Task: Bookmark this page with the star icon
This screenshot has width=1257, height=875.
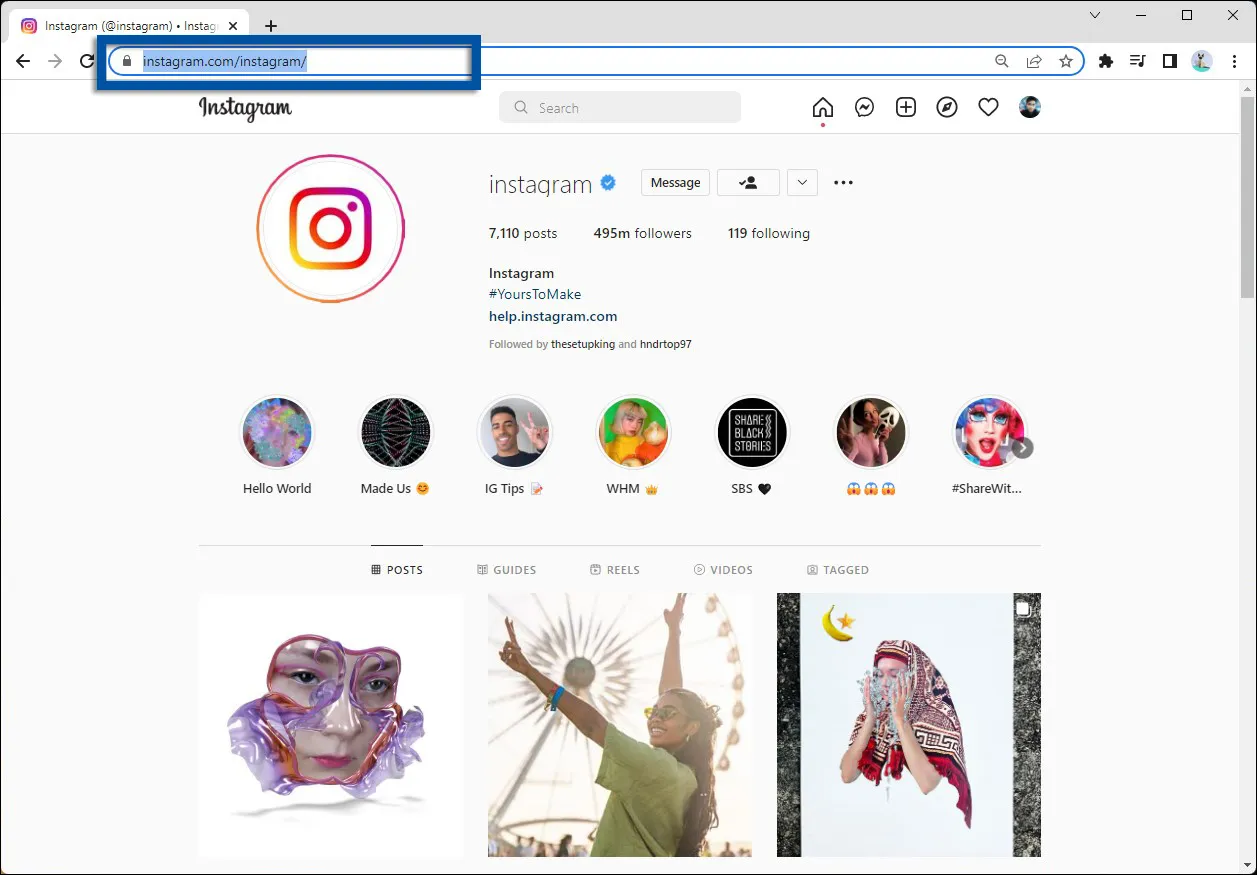Action: click(x=1066, y=61)
